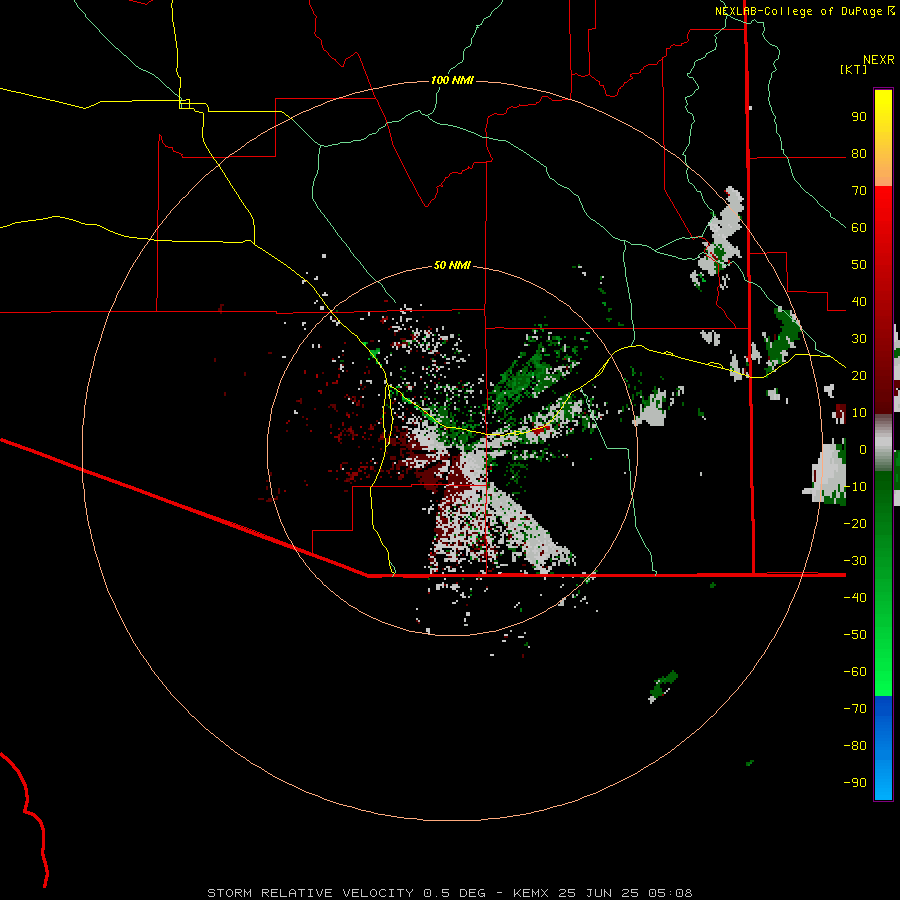Click the 0 value on the velocity scale
900x900 pixels.
click(863, 449)
